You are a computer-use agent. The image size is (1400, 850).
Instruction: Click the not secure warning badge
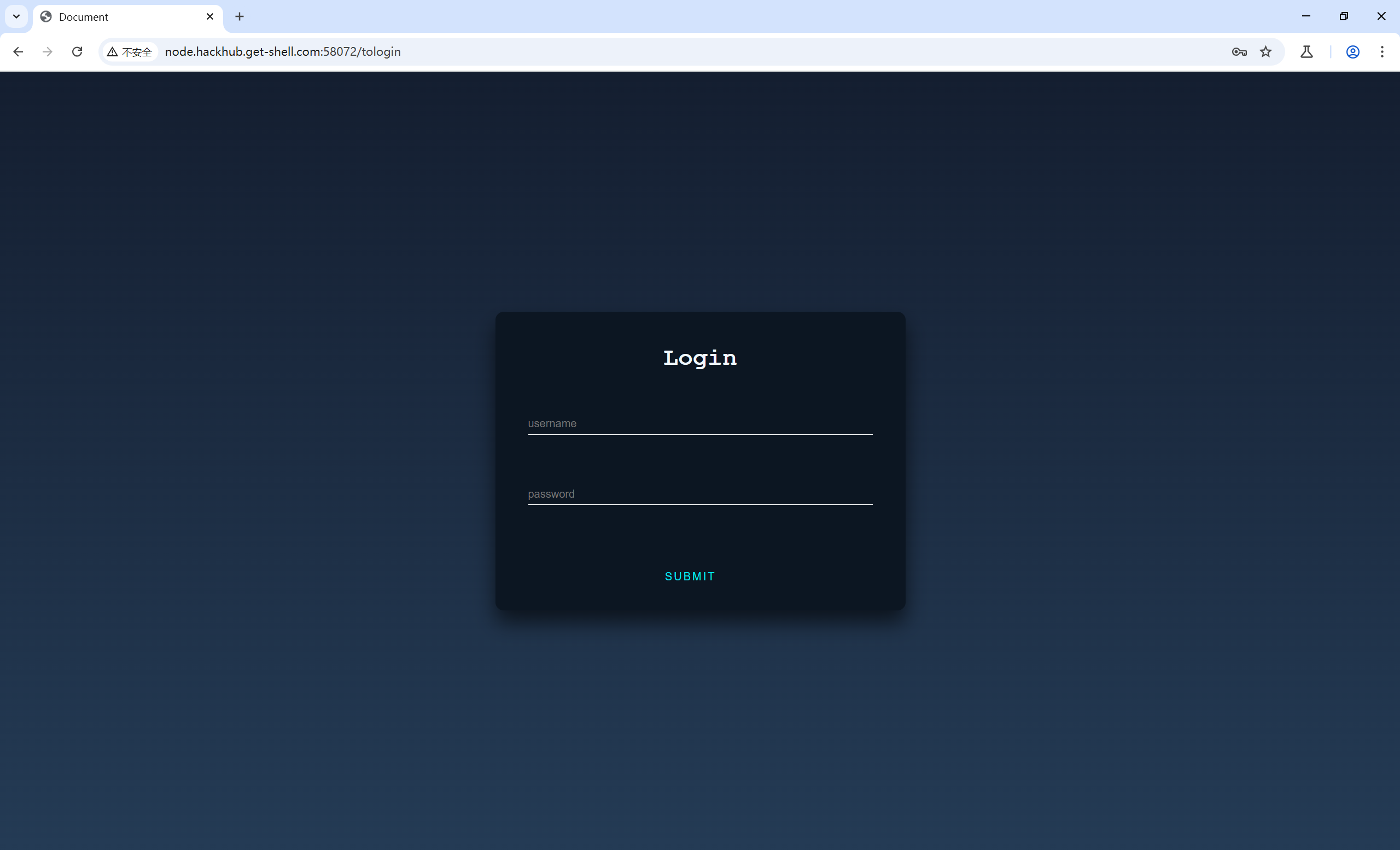tap(130, 52)
